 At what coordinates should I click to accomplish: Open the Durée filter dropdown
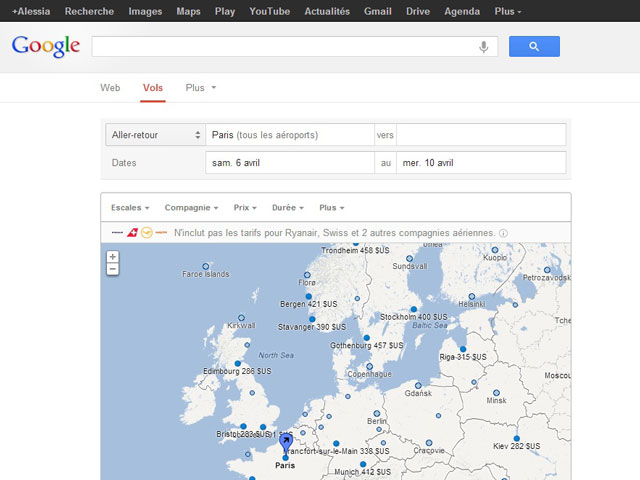[x=288, y=208]
